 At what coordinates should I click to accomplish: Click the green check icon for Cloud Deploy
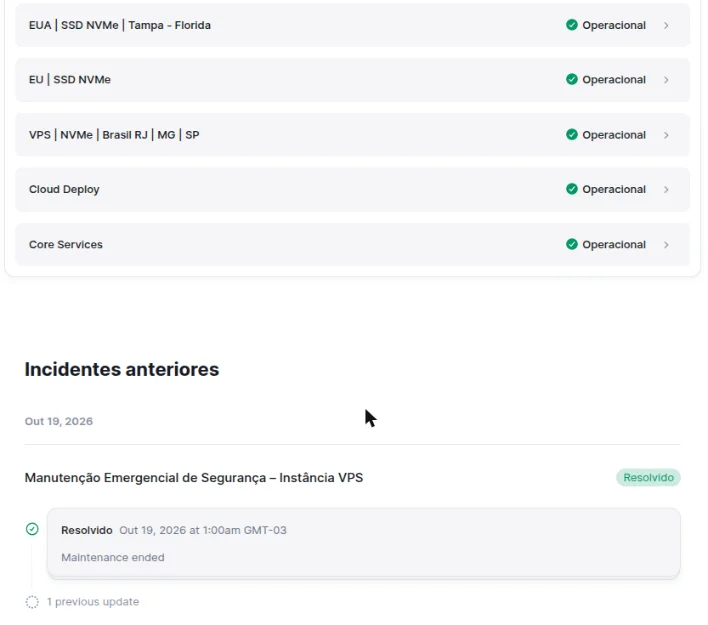(572, 189)
